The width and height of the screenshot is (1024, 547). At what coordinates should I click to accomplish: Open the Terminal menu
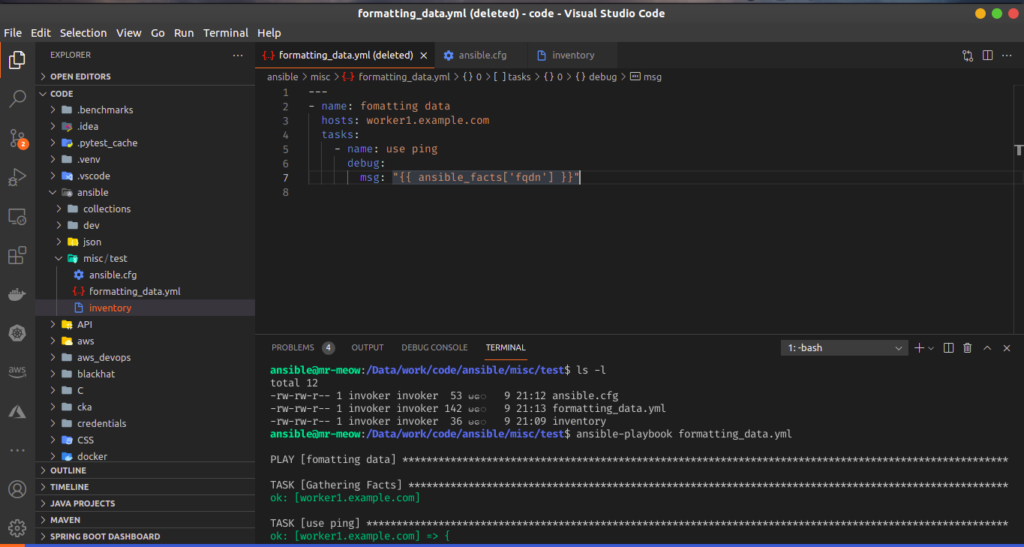point(226,33)
